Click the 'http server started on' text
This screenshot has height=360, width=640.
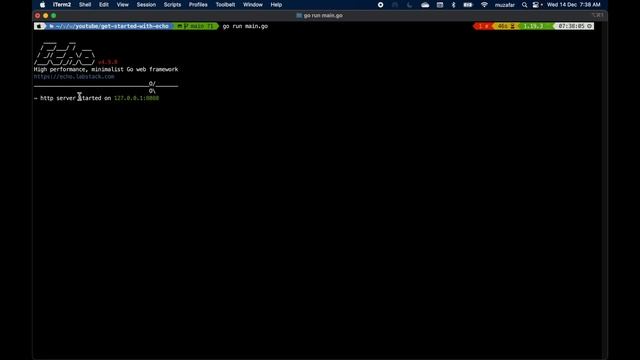coord(76,98)
